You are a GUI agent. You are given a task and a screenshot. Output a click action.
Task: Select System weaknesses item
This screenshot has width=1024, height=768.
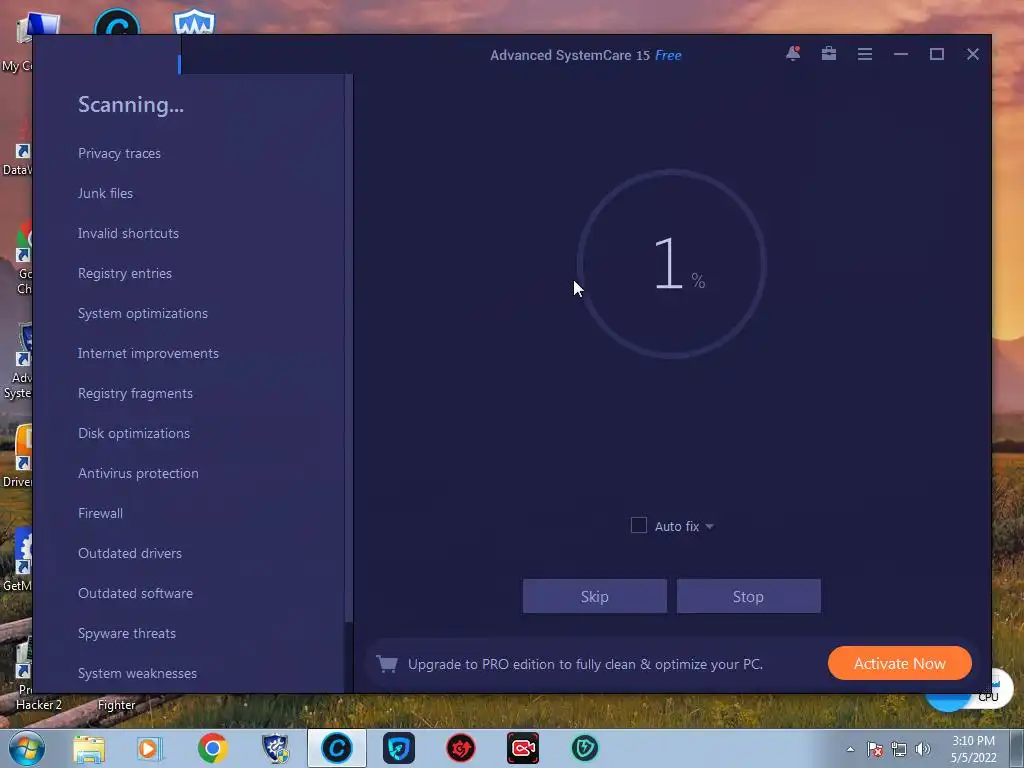point(137,673)
